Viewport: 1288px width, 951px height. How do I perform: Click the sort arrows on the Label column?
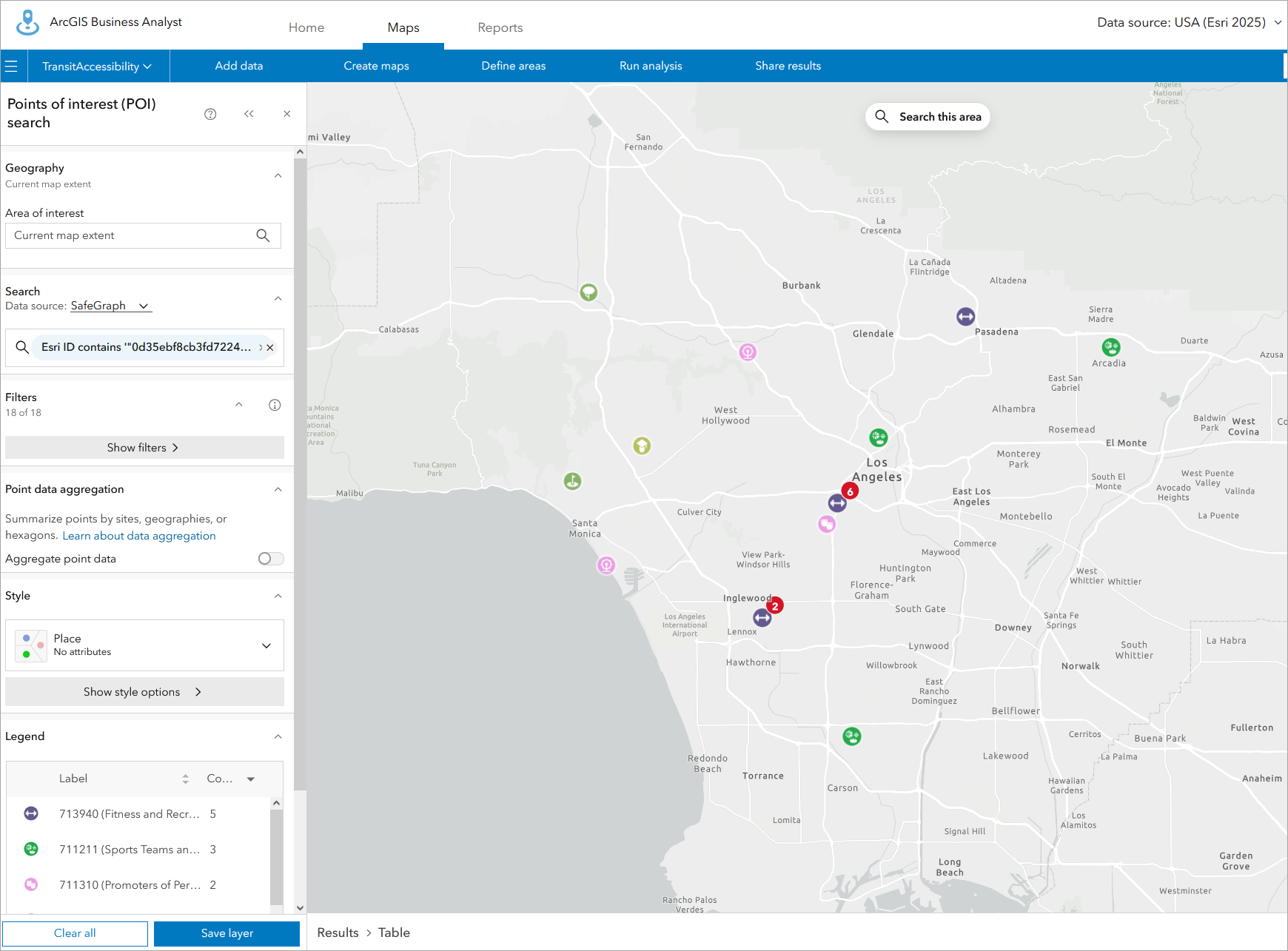[185, 779]
